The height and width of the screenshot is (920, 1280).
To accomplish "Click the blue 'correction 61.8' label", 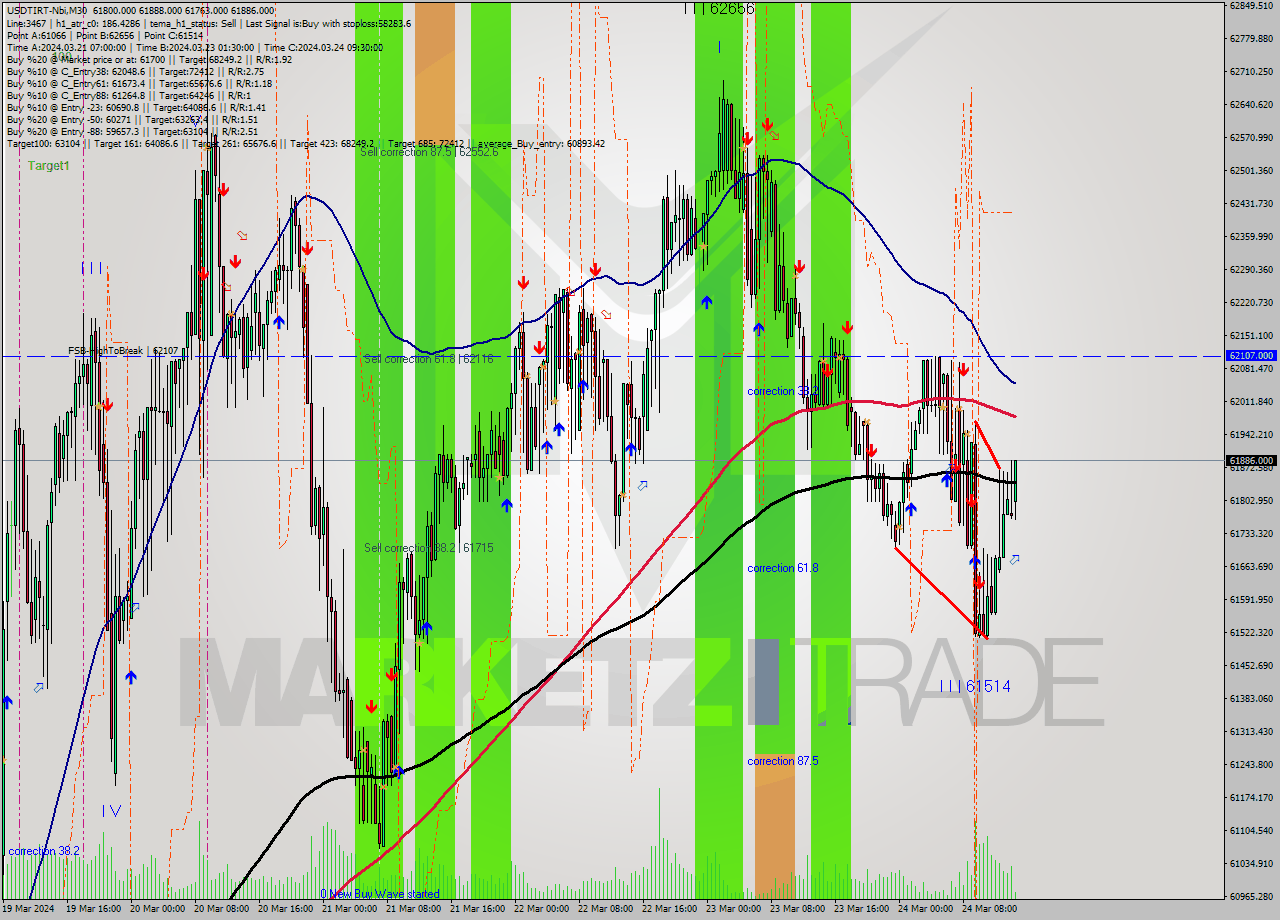I will click(x=783, y=568).
